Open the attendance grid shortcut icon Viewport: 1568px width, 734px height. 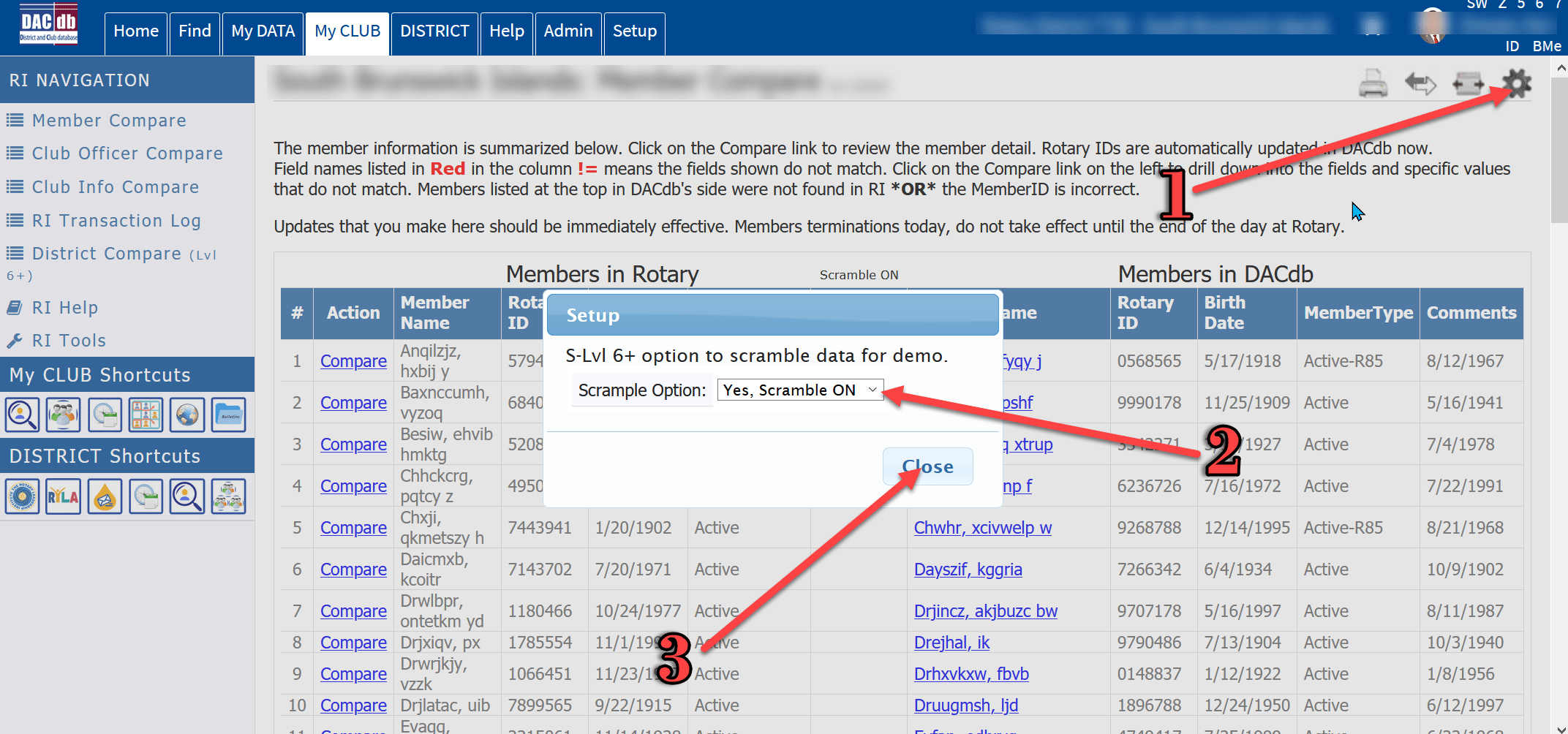[x=146, y=415]
